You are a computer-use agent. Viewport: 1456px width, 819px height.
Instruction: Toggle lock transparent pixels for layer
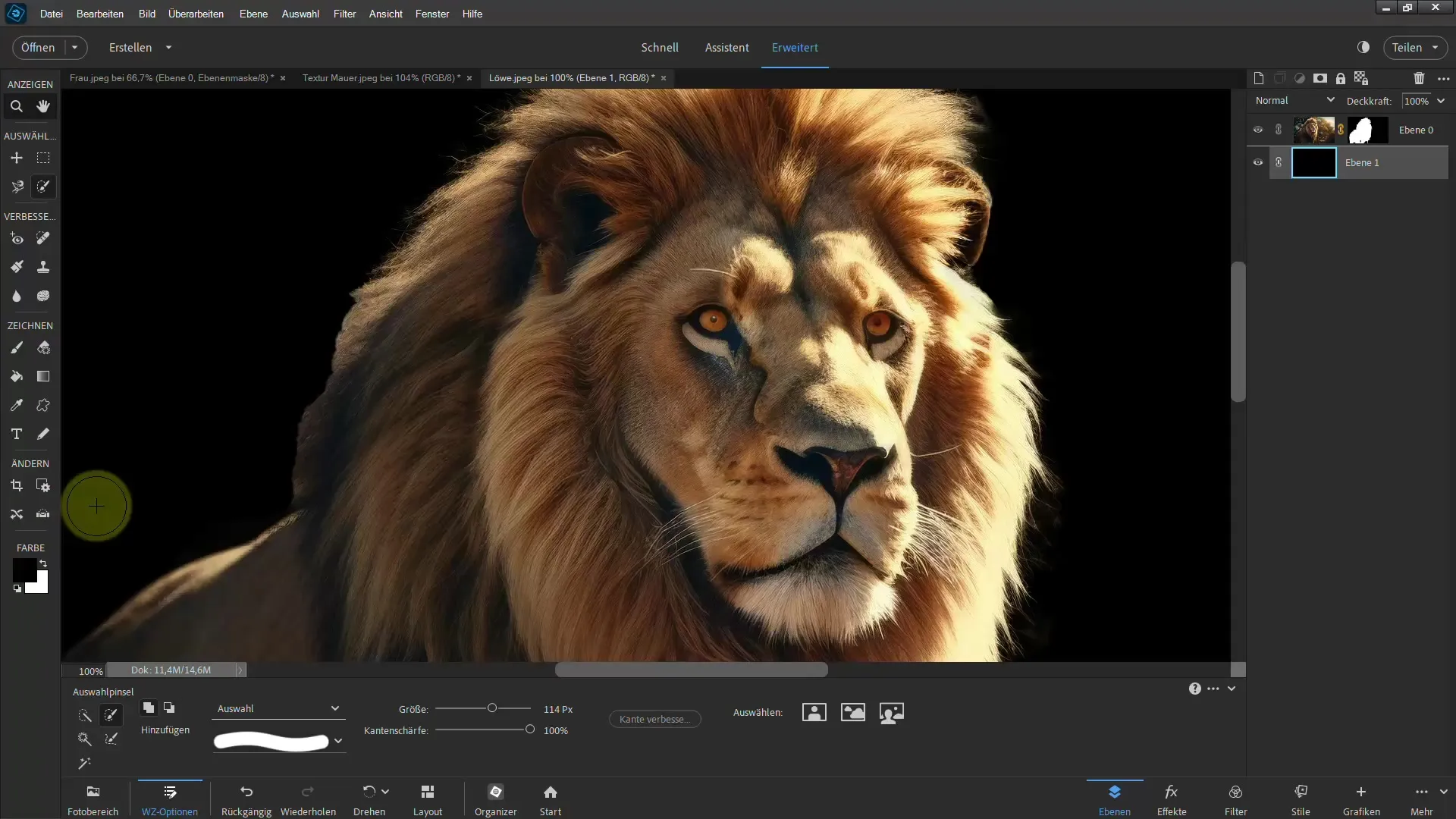pos(1361,78)
